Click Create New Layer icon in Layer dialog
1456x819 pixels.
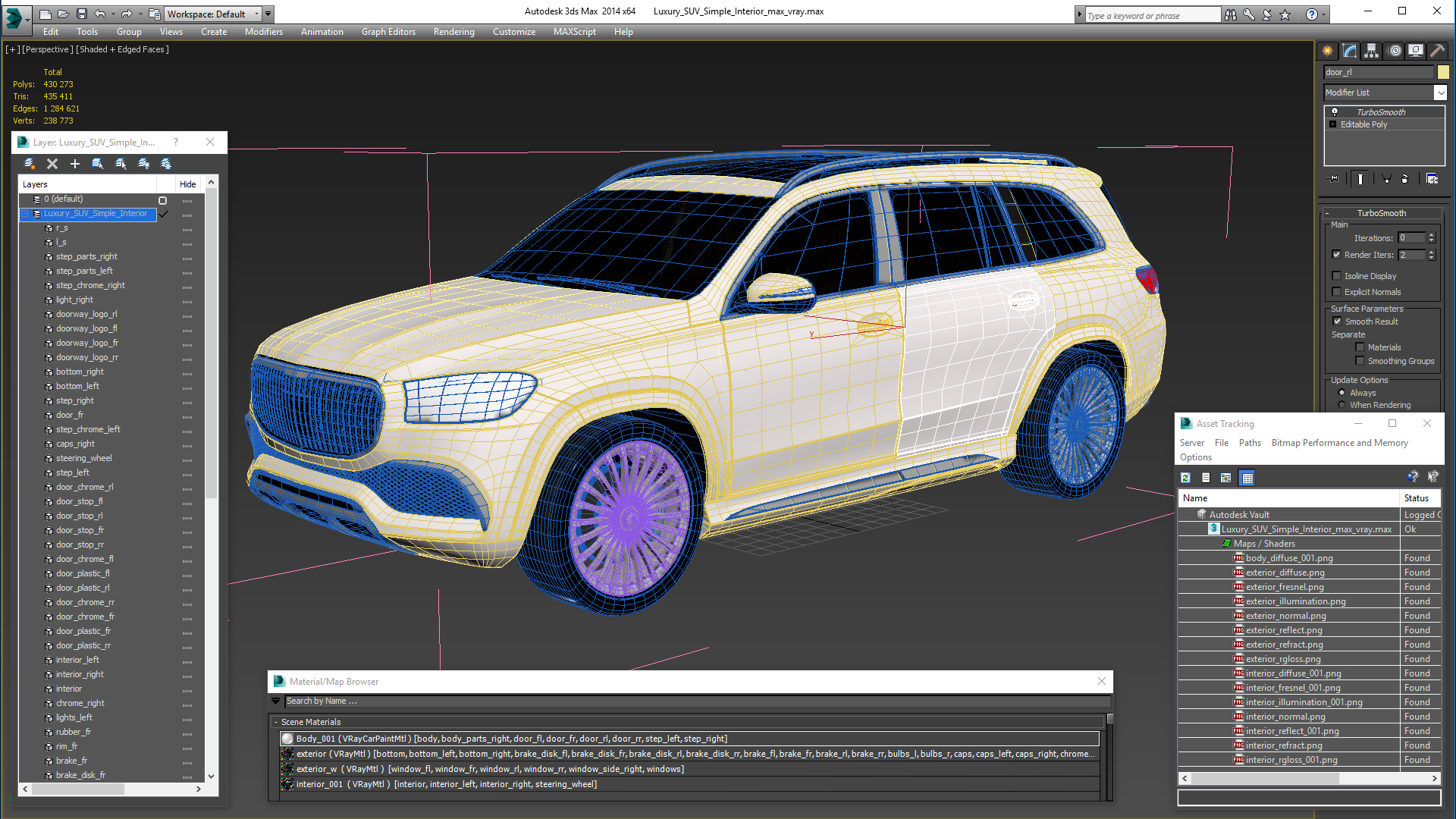coord(30,164)
